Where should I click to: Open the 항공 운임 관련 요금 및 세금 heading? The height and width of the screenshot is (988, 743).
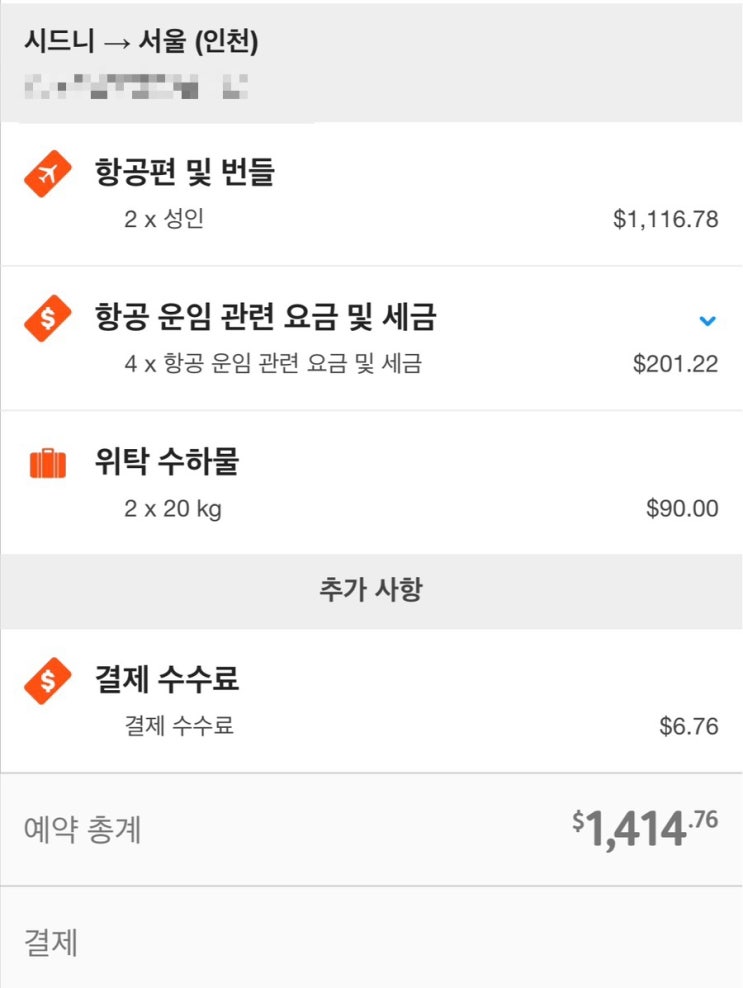pyautogui.click(x=265, y=318)
